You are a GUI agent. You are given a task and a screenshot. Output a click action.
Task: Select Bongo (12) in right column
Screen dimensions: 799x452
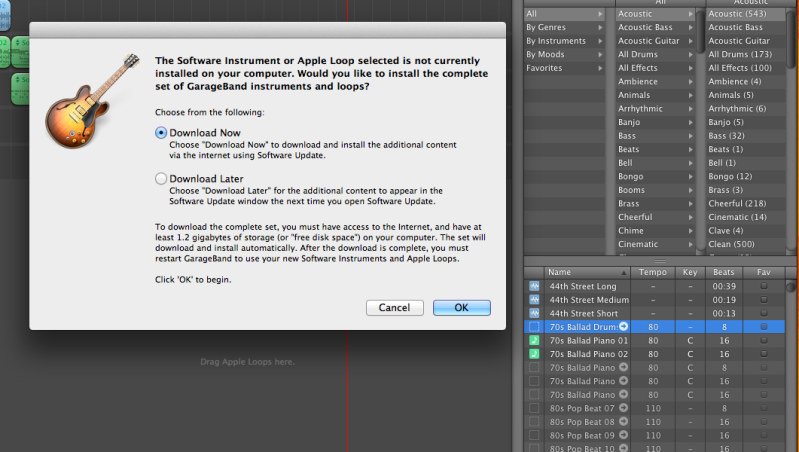click(x=746, y=176)
